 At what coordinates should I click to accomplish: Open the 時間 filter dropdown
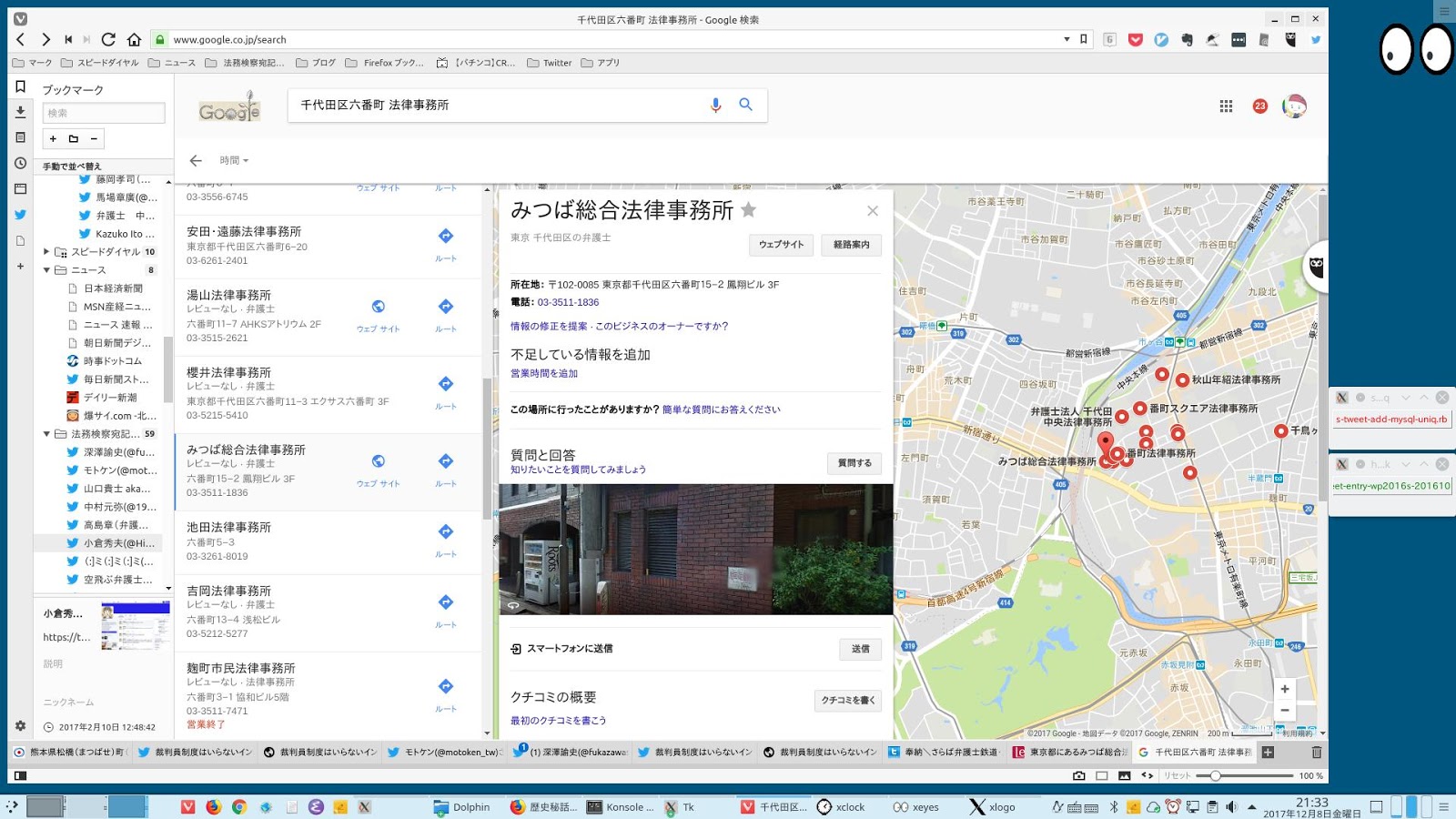[234, 160]
